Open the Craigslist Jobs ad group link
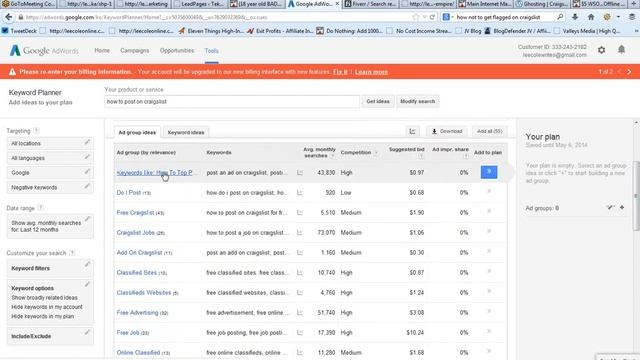This screenshot has height=360, width=640. pyautogui.click(x=136, y=233)
